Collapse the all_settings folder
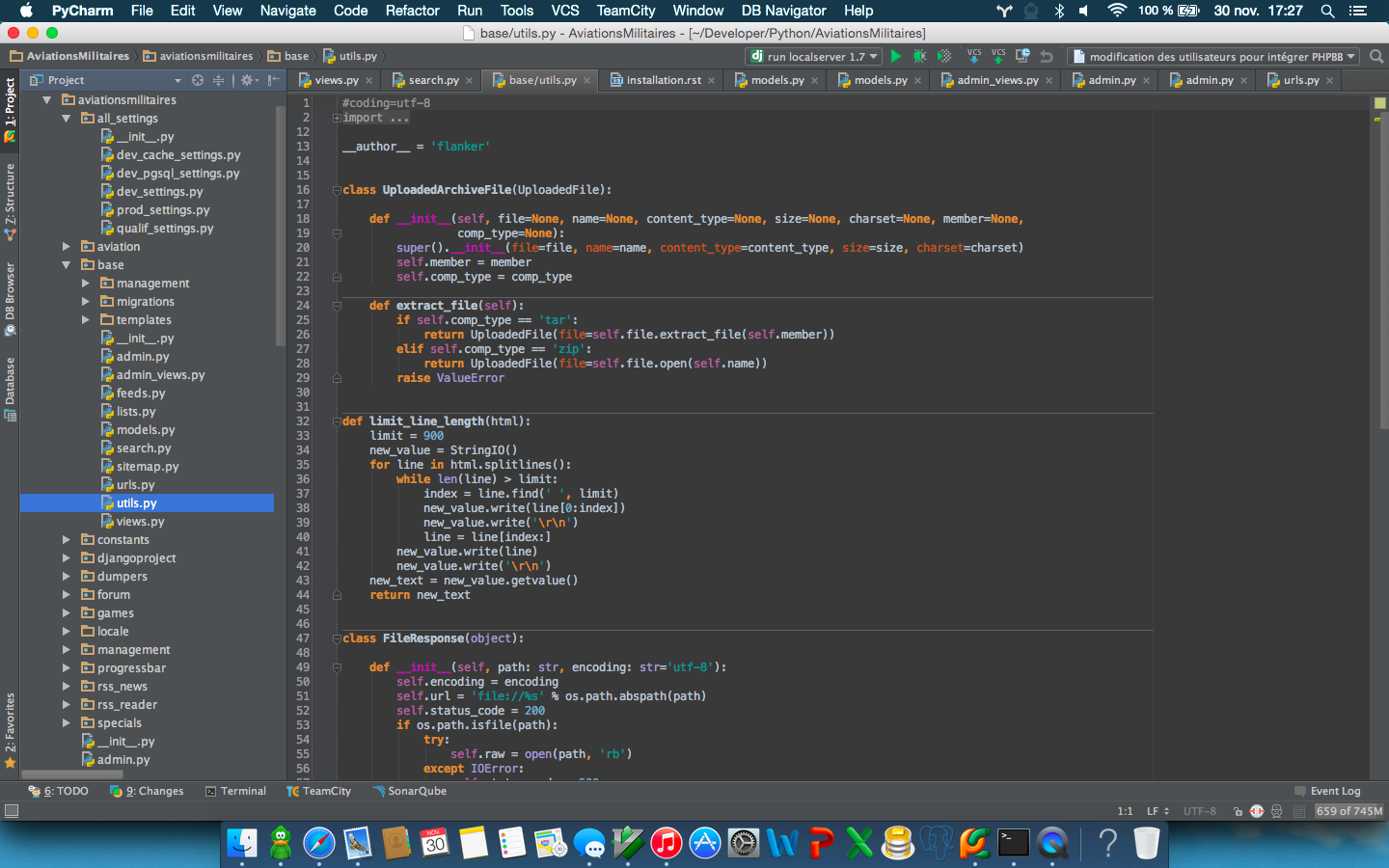The width and height of the screenshot is (1389, 868). tap(67, 119)
